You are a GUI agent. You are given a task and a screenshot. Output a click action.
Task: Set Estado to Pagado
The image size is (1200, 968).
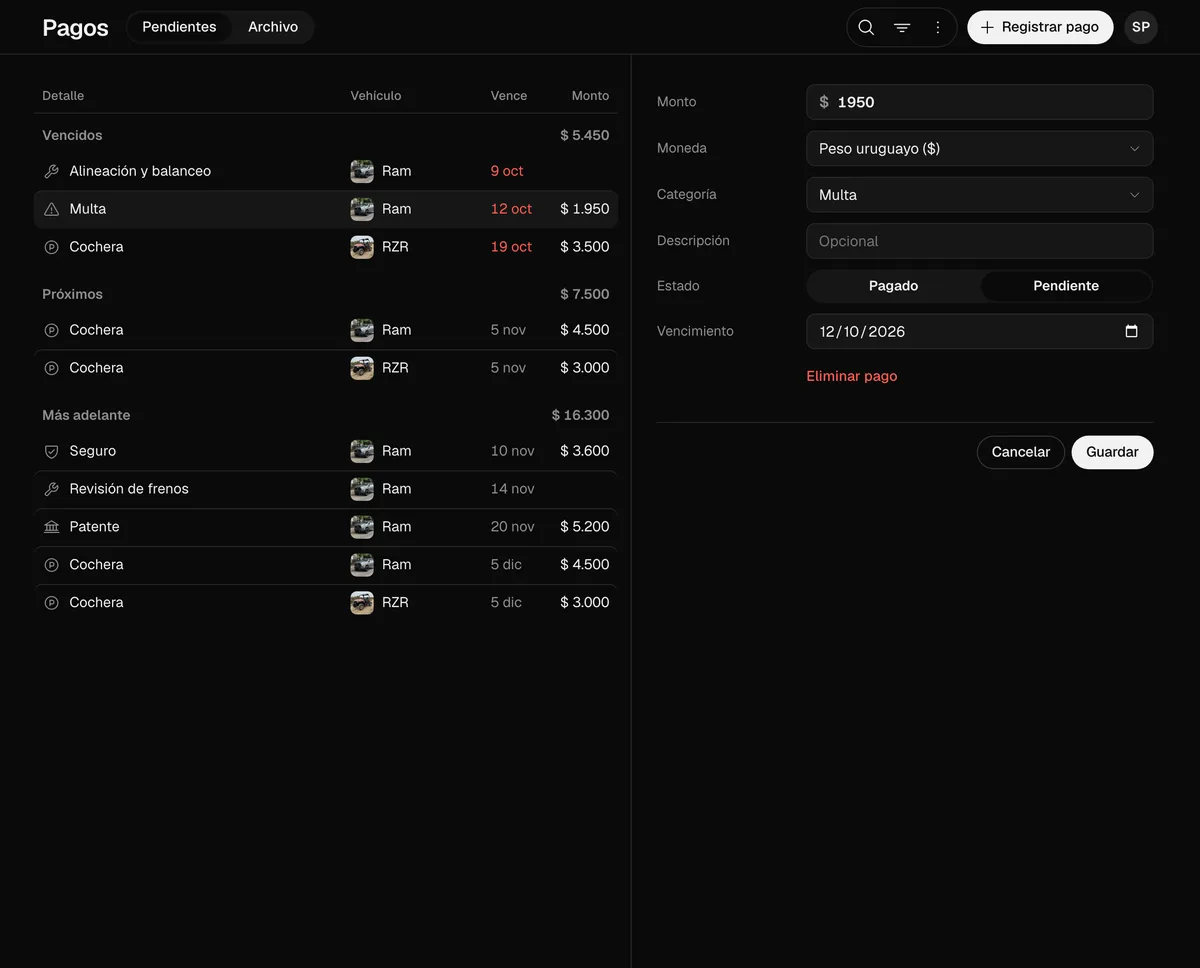point(893,286)
